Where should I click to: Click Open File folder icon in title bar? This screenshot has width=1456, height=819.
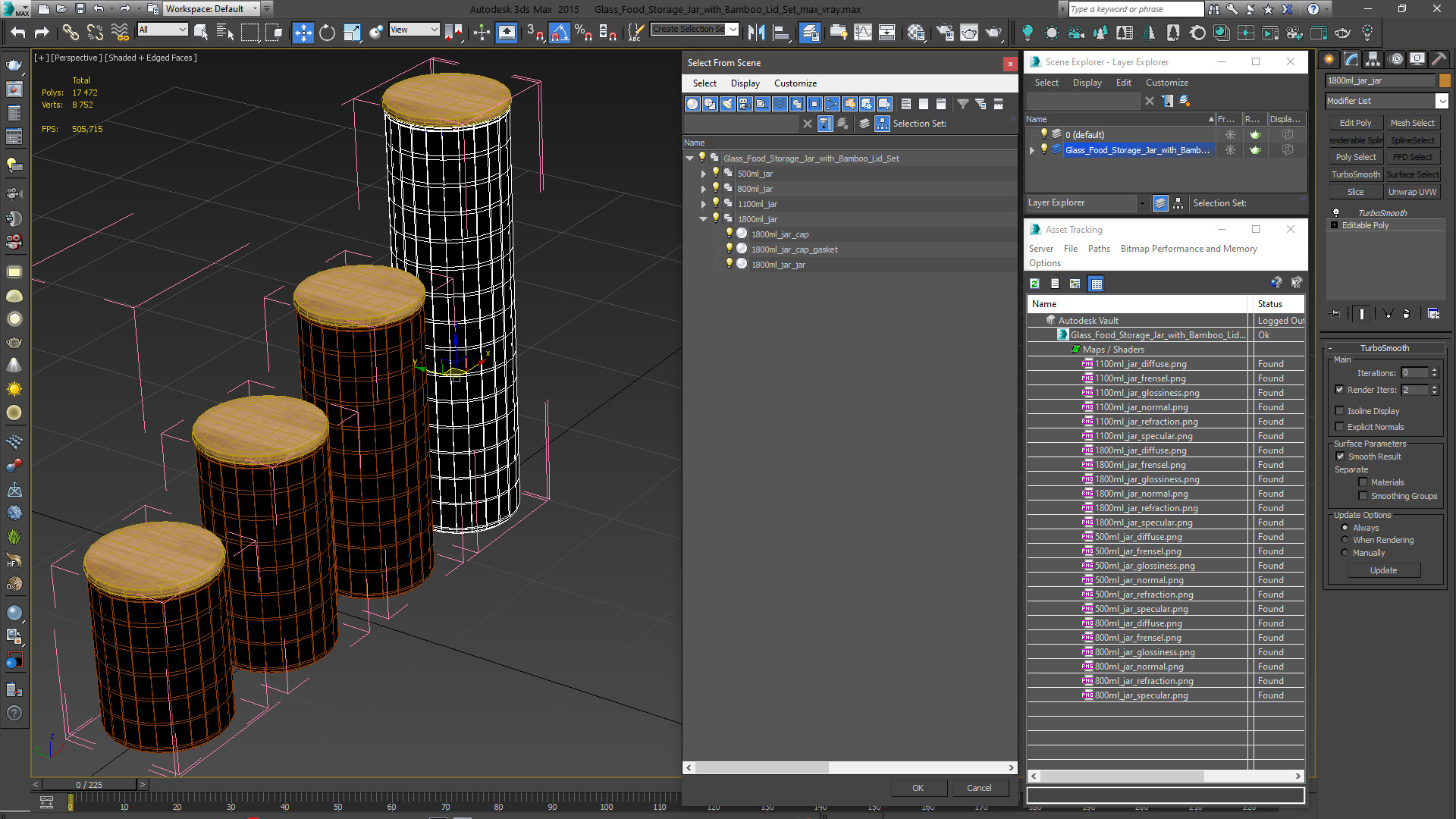coord(62,9)
